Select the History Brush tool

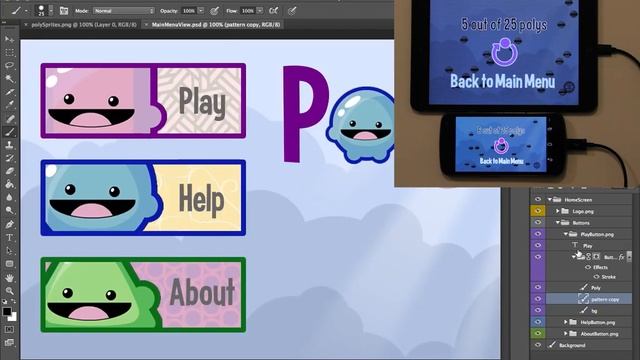coord(9,158)
